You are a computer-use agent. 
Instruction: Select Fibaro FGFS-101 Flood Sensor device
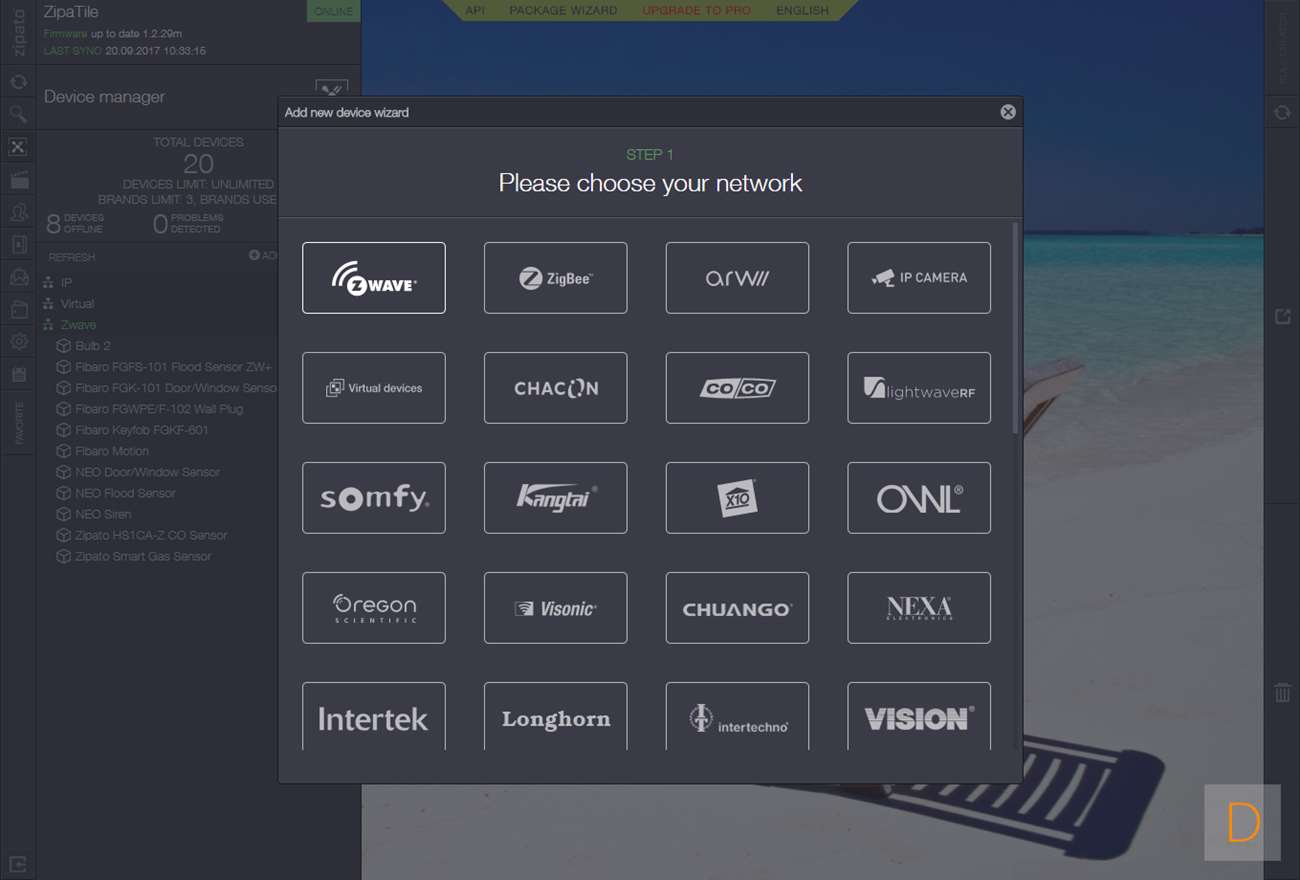click(165, 367)
